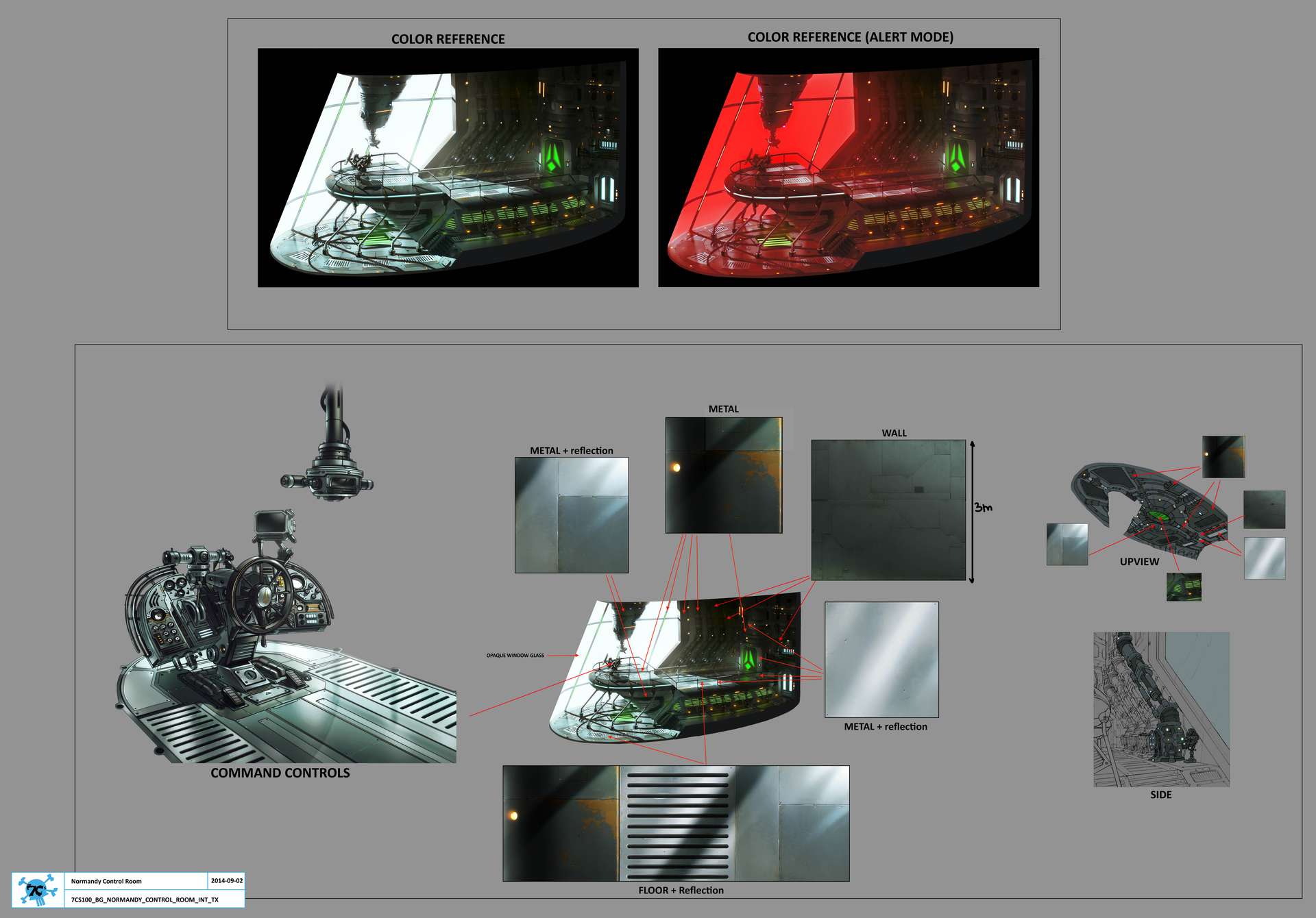Click the 3m height annotation
Image resolution: width=1316 pixels, height=918 pixels.
tap(983, 508)
